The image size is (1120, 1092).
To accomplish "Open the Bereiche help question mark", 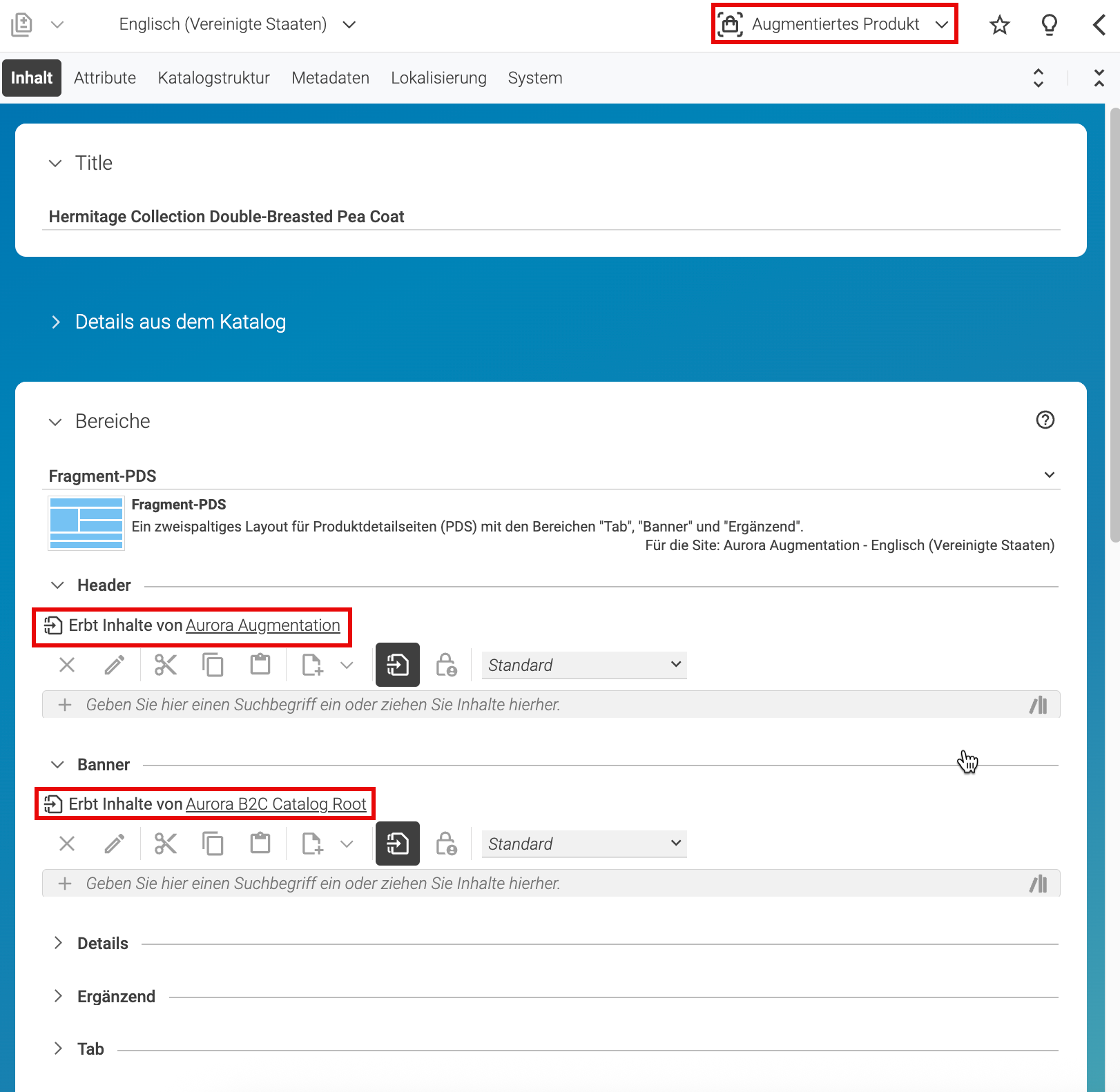I will (1045, 420).
